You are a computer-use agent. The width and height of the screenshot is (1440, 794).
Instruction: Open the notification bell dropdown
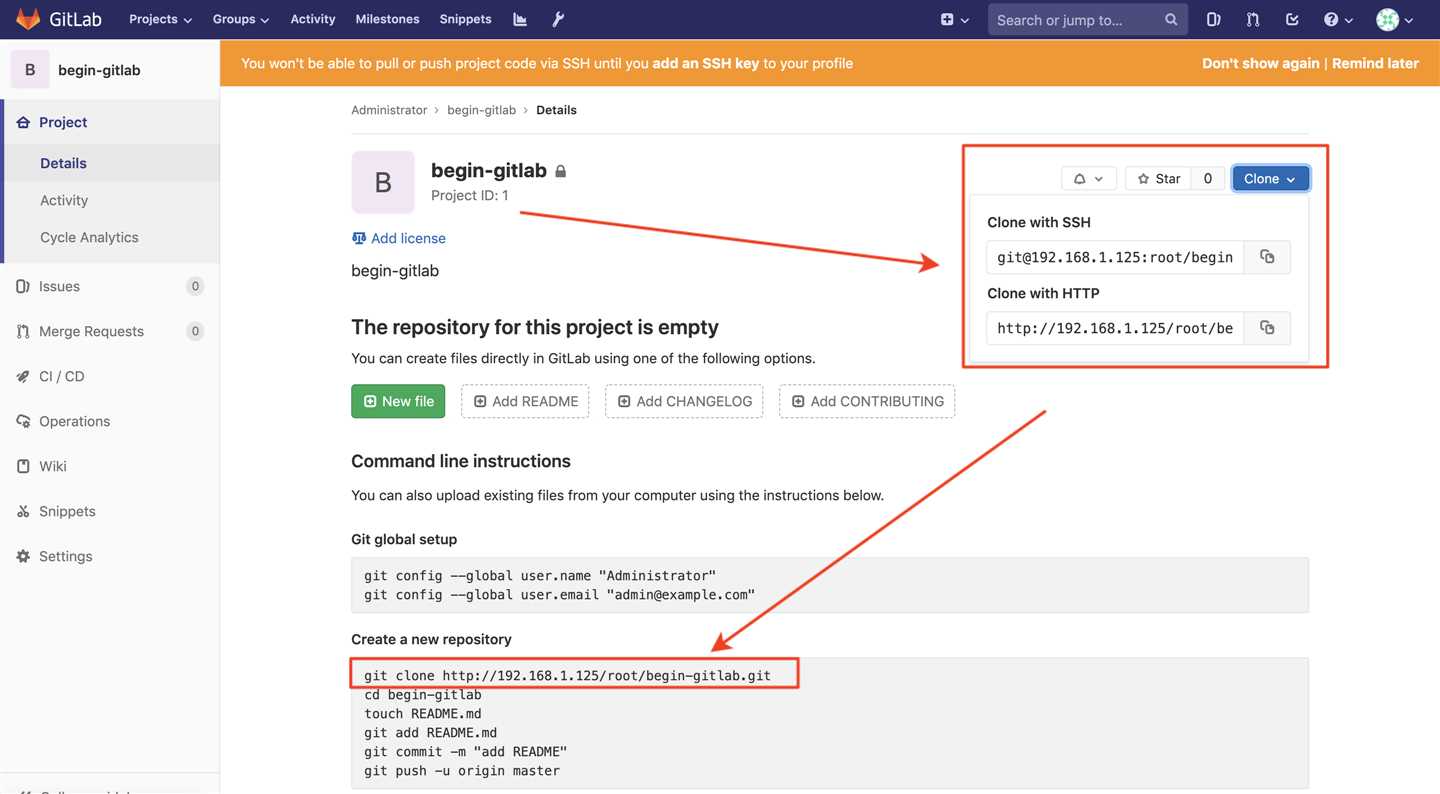[1089, 178]
